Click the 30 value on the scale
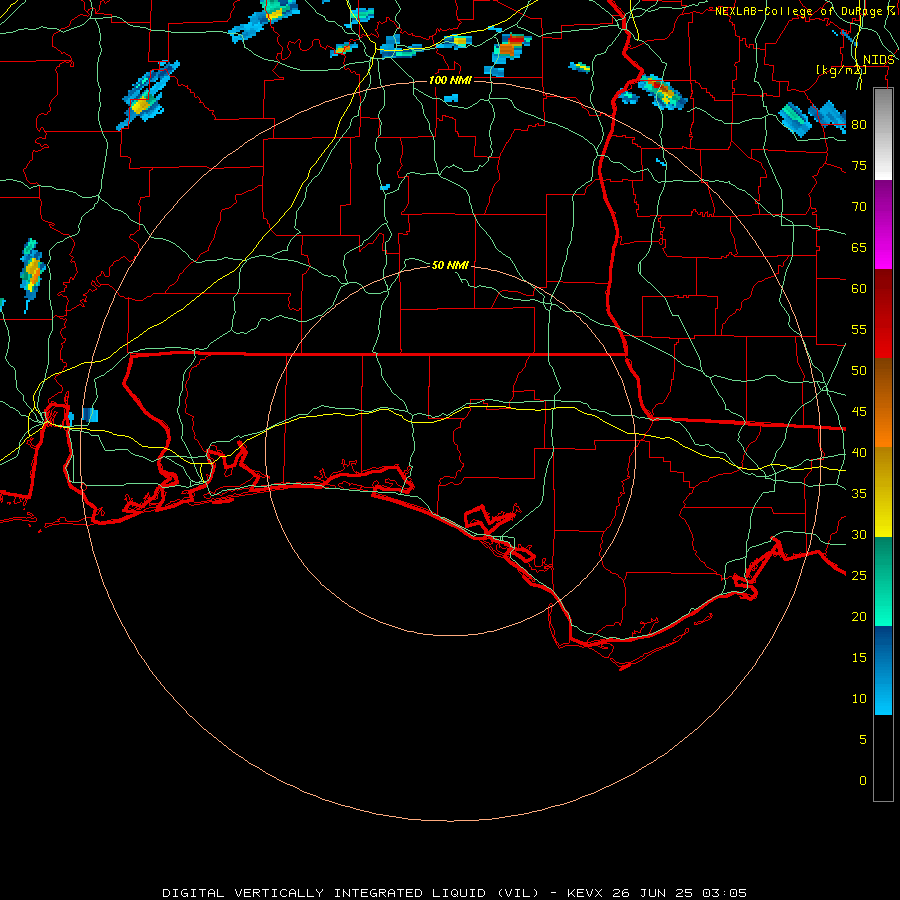This screenshot has width=900, height=900. coord(859,534)
